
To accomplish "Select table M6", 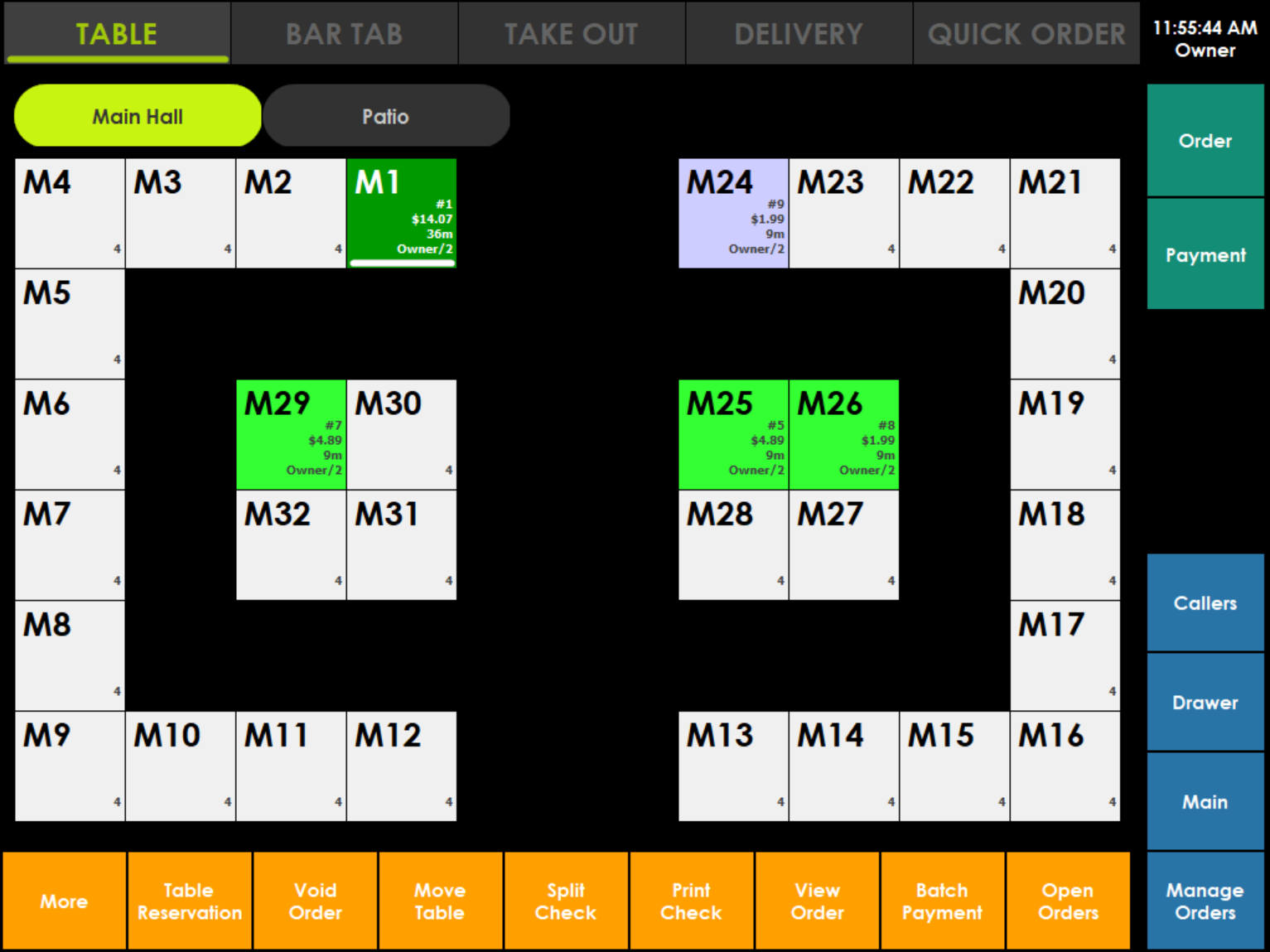I will pos(70,434).
